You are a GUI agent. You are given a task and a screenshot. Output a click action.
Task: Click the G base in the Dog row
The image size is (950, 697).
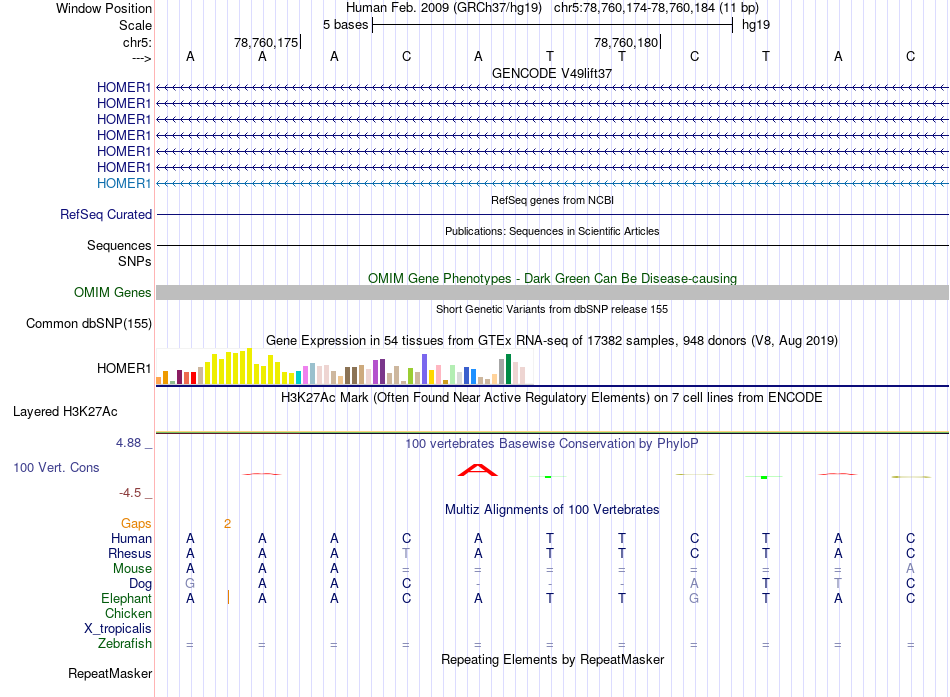190,583
